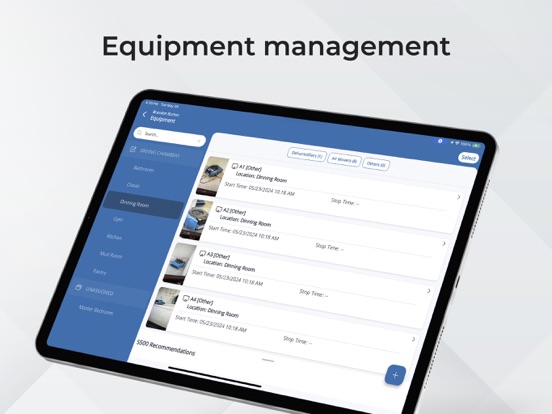Select Mud Room in the room list
The image size is (552, 414).
[111, 255]
